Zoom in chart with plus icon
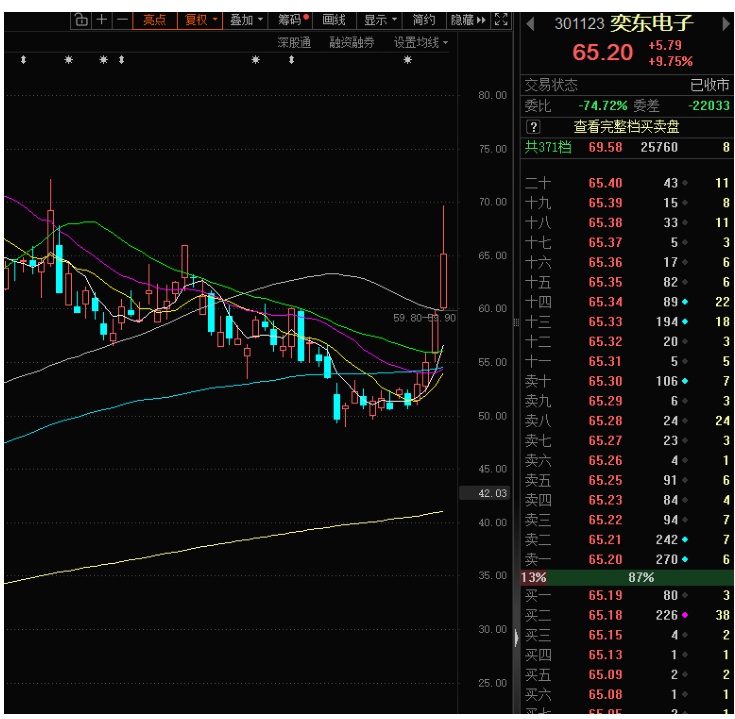 (102, 19)
